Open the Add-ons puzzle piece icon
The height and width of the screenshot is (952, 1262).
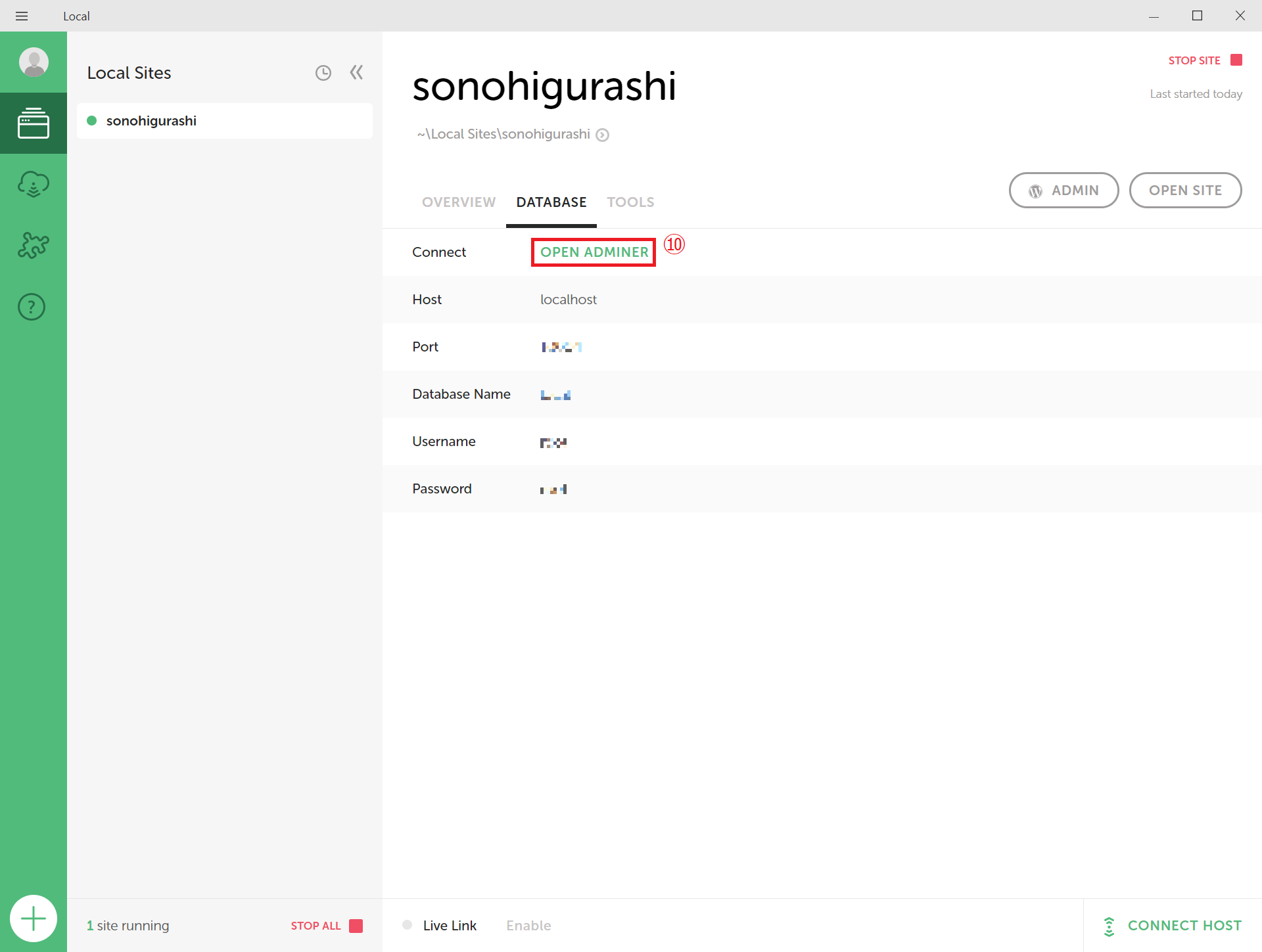click(34, 245)
